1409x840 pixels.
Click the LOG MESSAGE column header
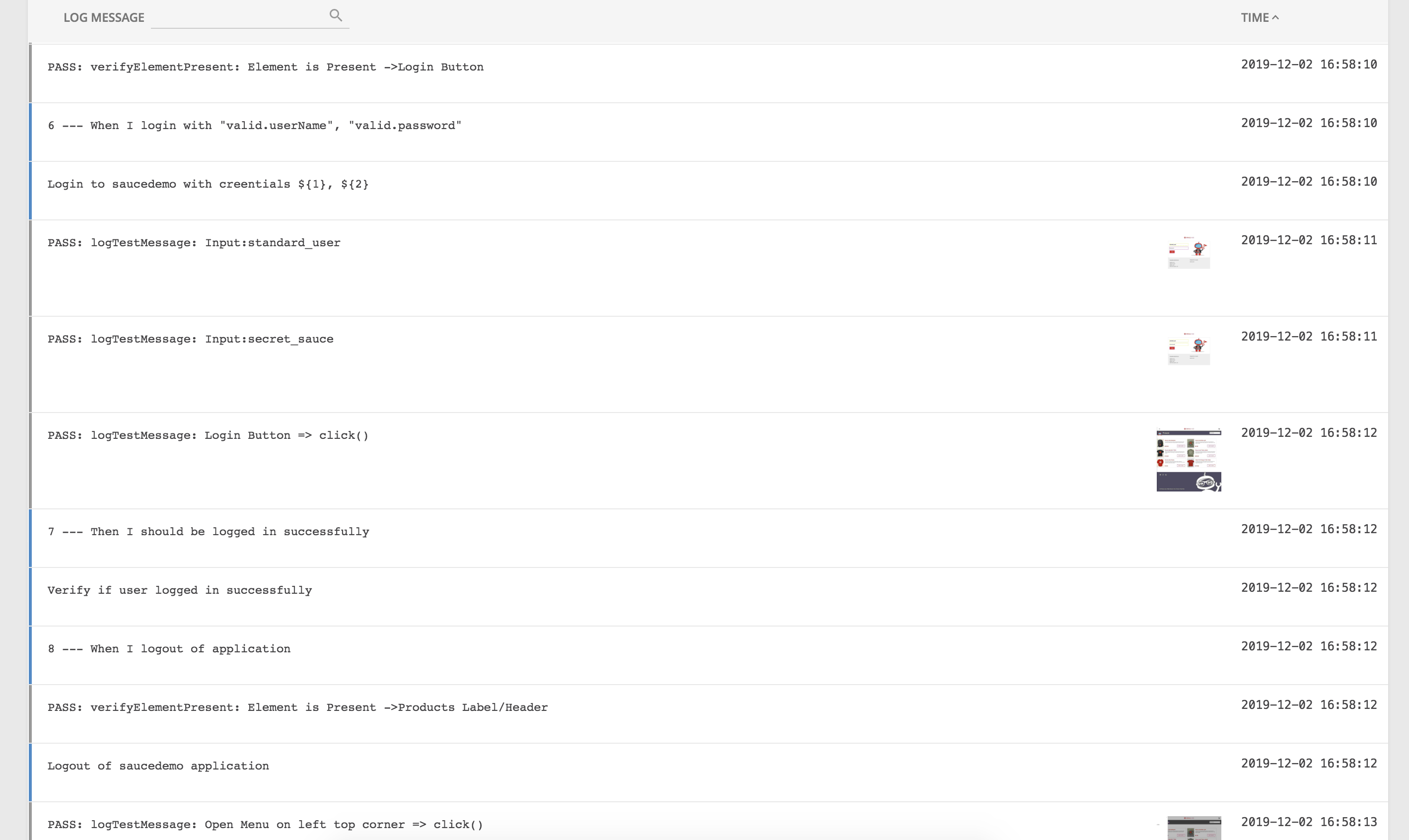coord(104,17)
